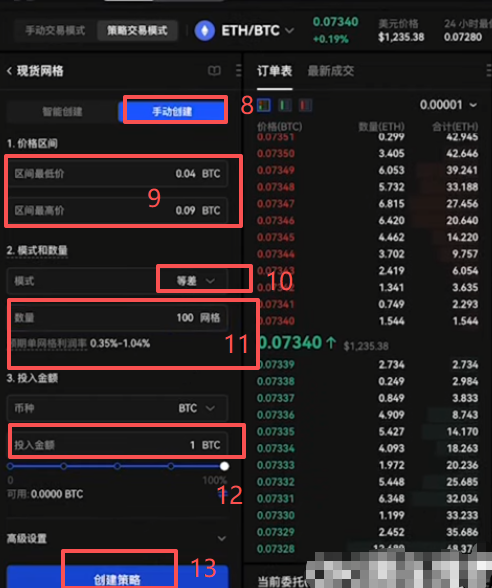492x588 pixels.
Task: Set investment slider to the 25% mark
Action: pos(64,466)
